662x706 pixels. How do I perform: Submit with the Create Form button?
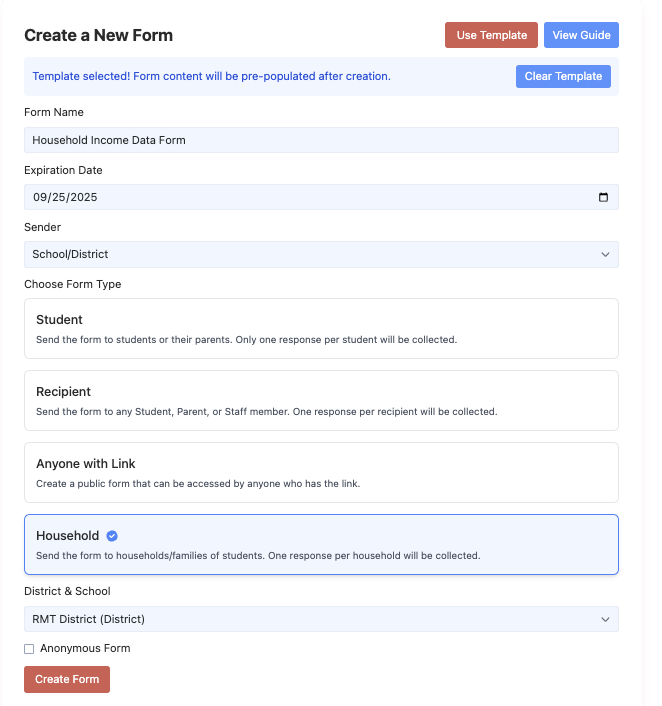(67, 679)
